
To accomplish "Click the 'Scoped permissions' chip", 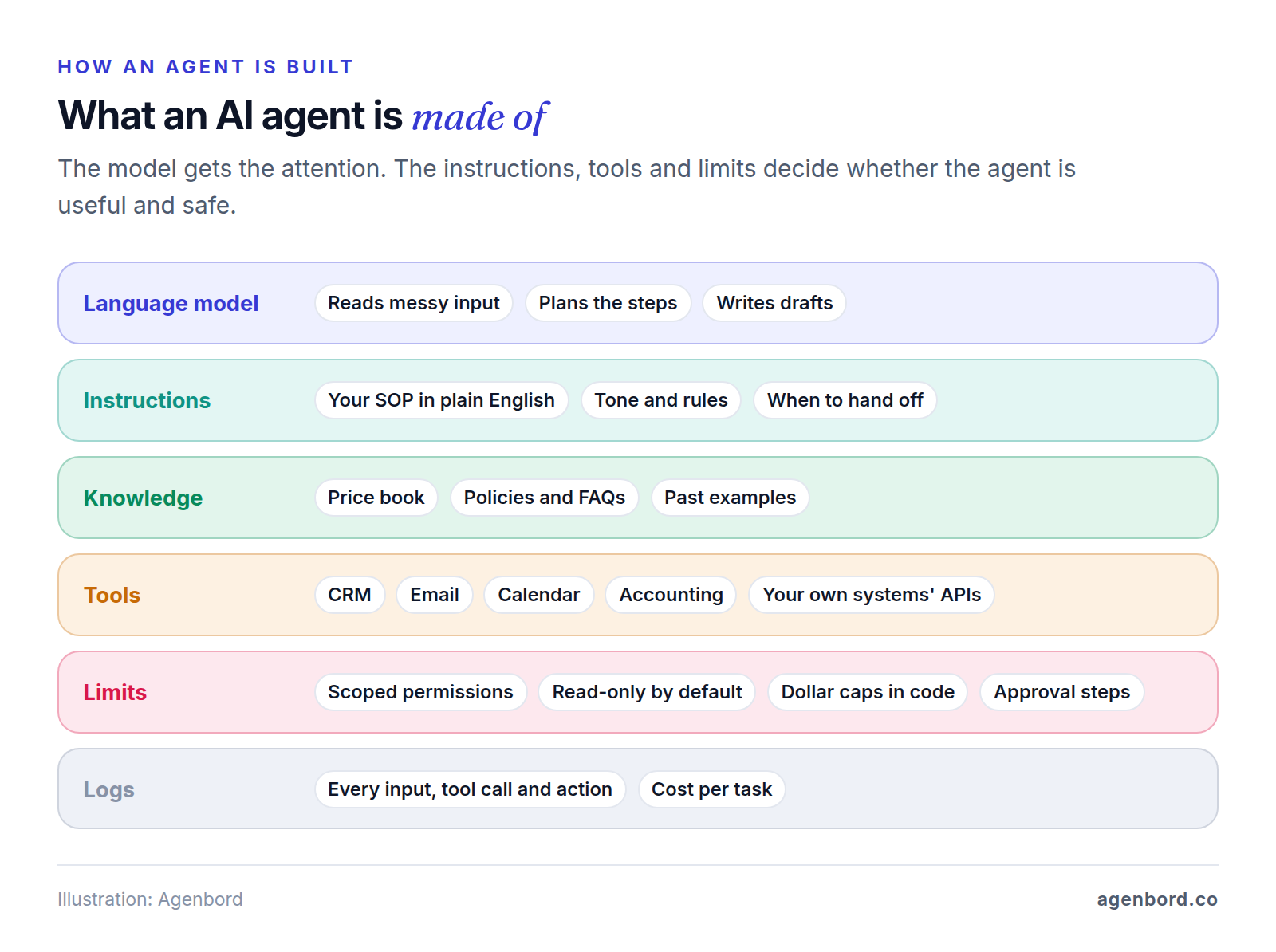I will 420,692.
